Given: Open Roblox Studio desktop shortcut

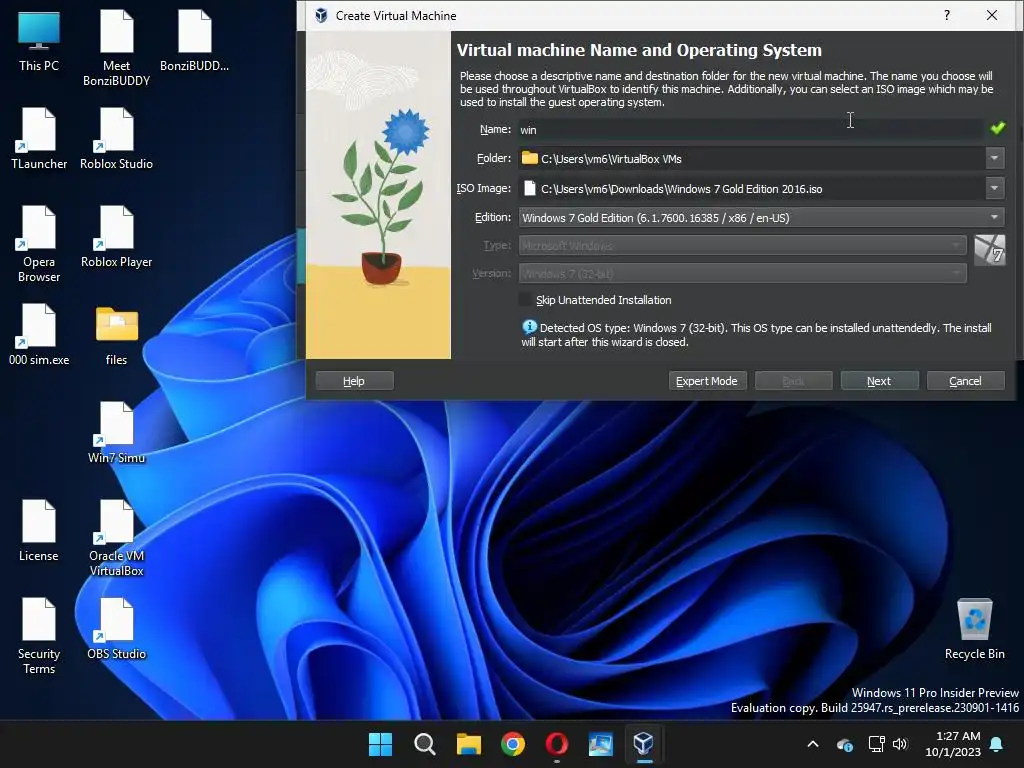Looking at the screenshot, I should point(116,138).
